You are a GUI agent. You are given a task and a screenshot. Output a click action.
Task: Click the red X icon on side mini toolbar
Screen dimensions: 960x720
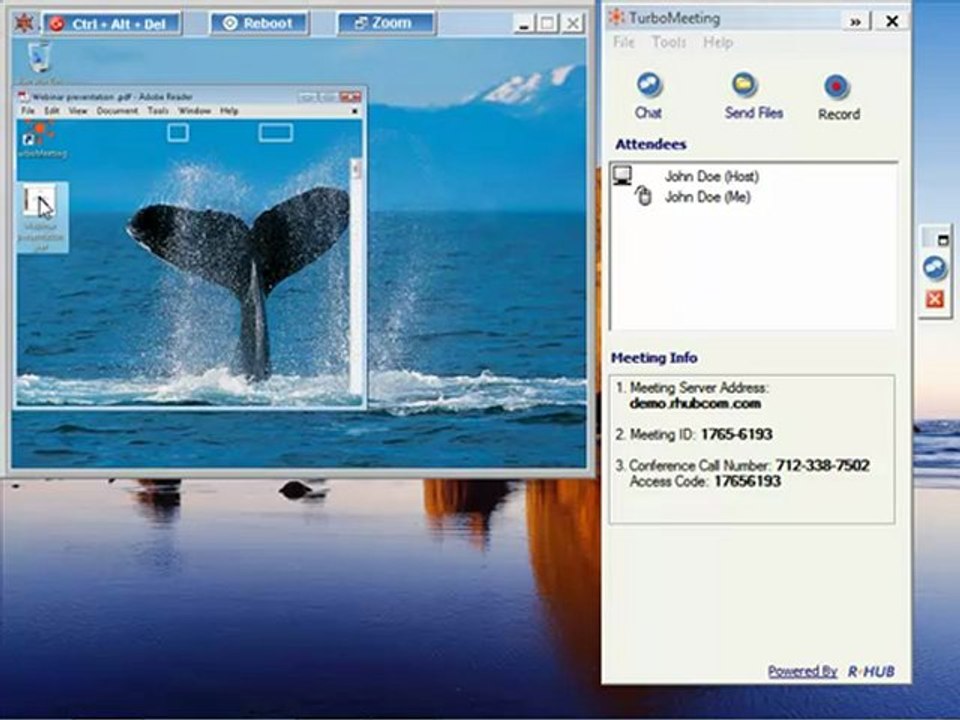tap(934, 299)
